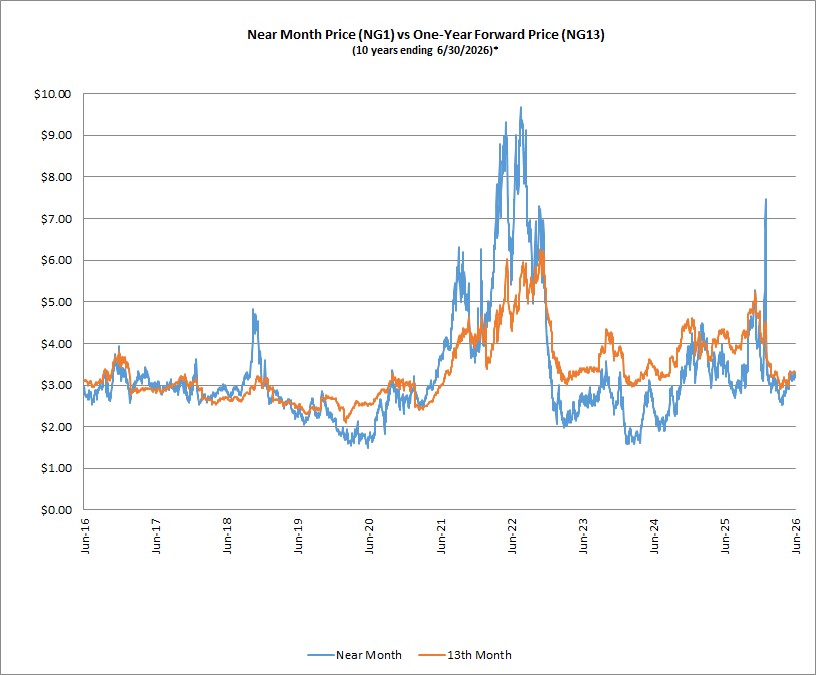The image size is (816, 675).
Task: Select the $2.00 y-axis label
Action: coord(56,427)
